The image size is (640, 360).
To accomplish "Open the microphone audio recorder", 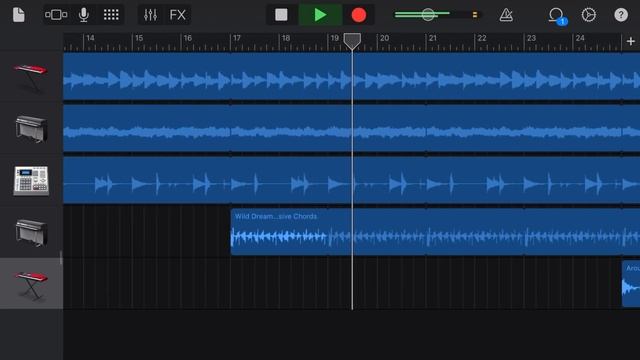I will [84, 15].
